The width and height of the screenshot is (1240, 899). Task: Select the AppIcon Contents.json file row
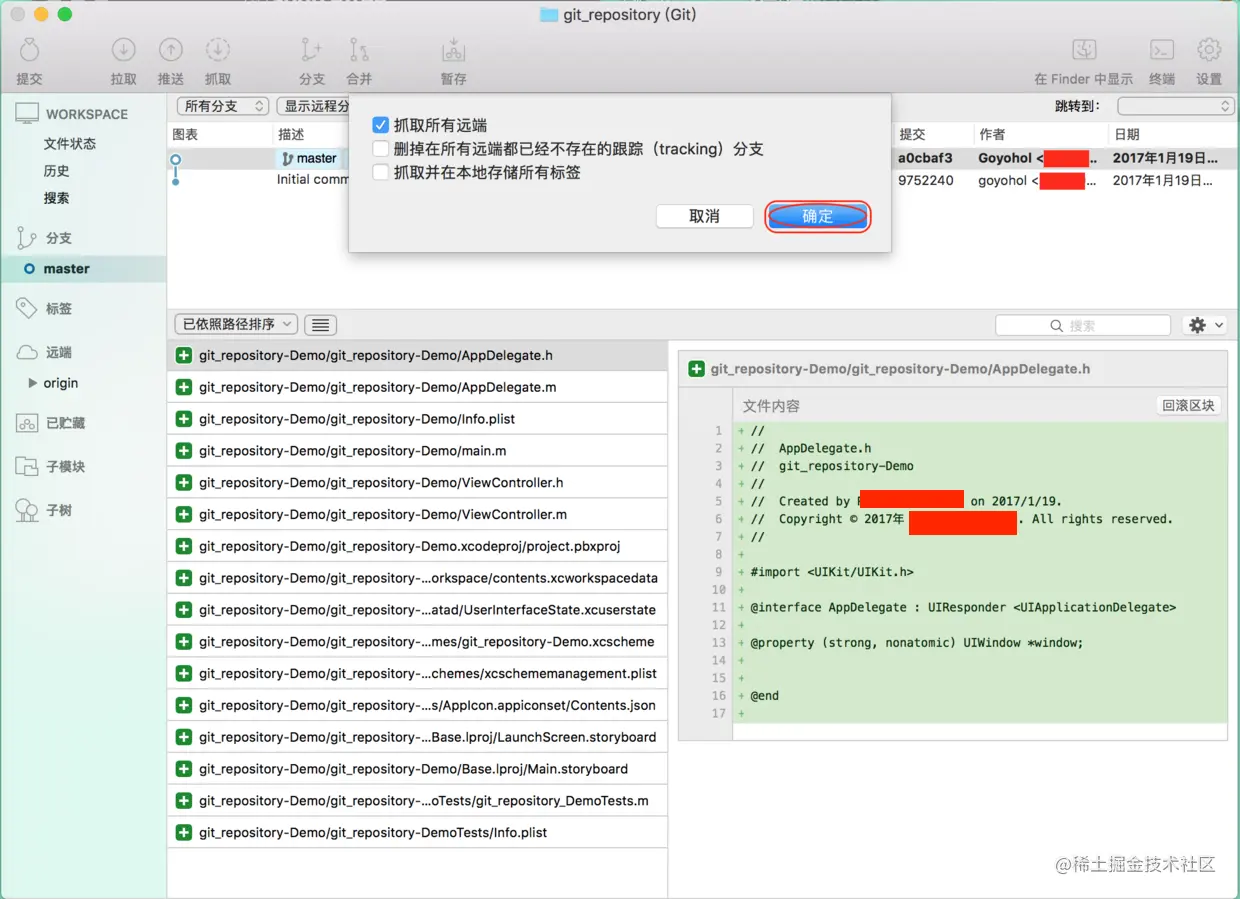417,705
